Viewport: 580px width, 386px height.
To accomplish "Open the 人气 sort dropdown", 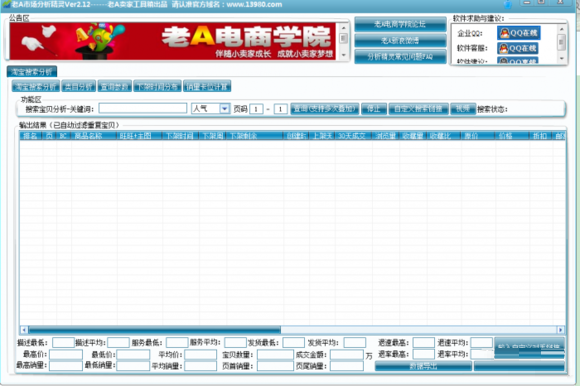I will pyautogui.click(x=224, y=108).
